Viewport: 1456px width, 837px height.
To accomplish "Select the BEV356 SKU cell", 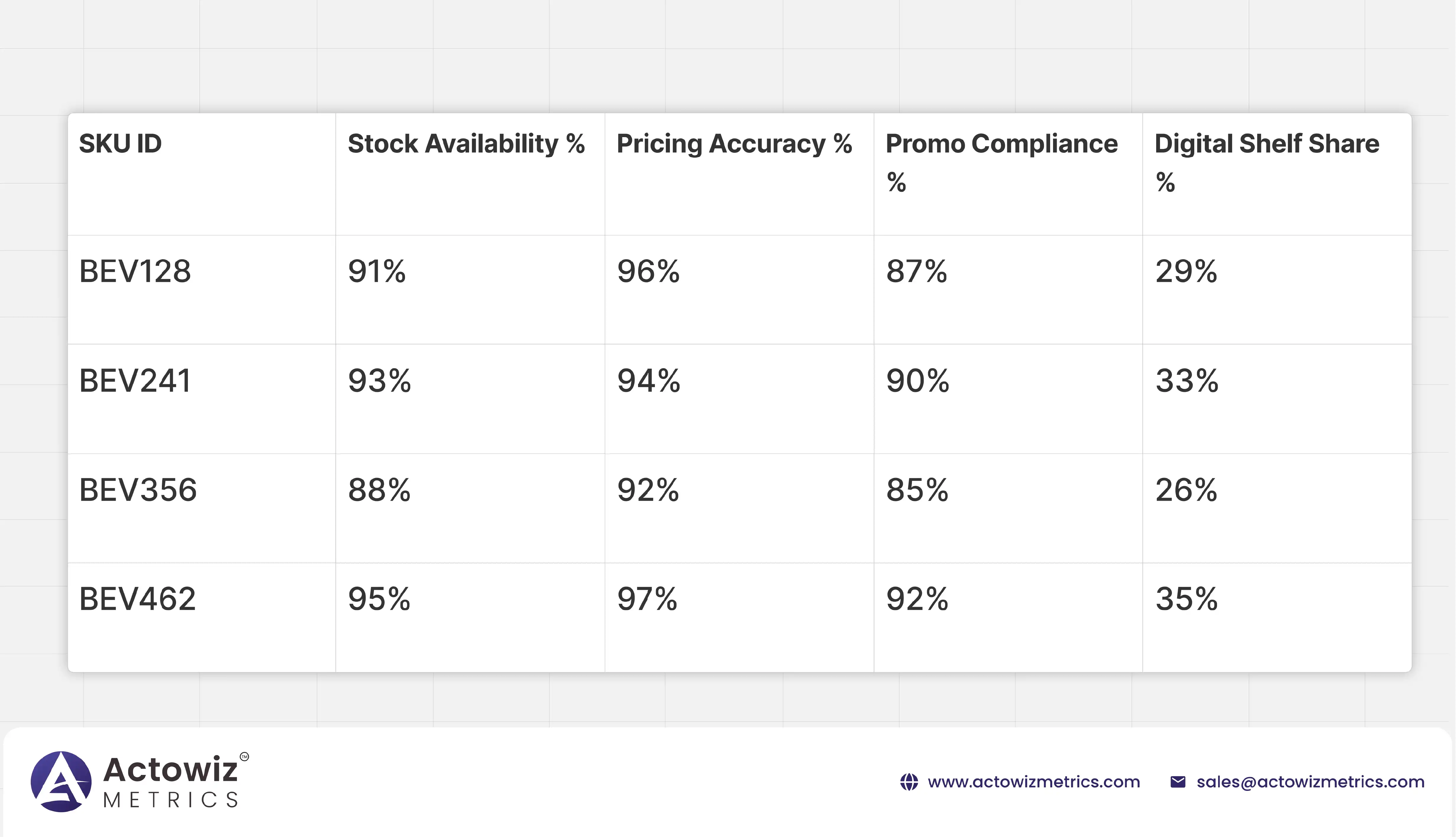I will 138,490.
